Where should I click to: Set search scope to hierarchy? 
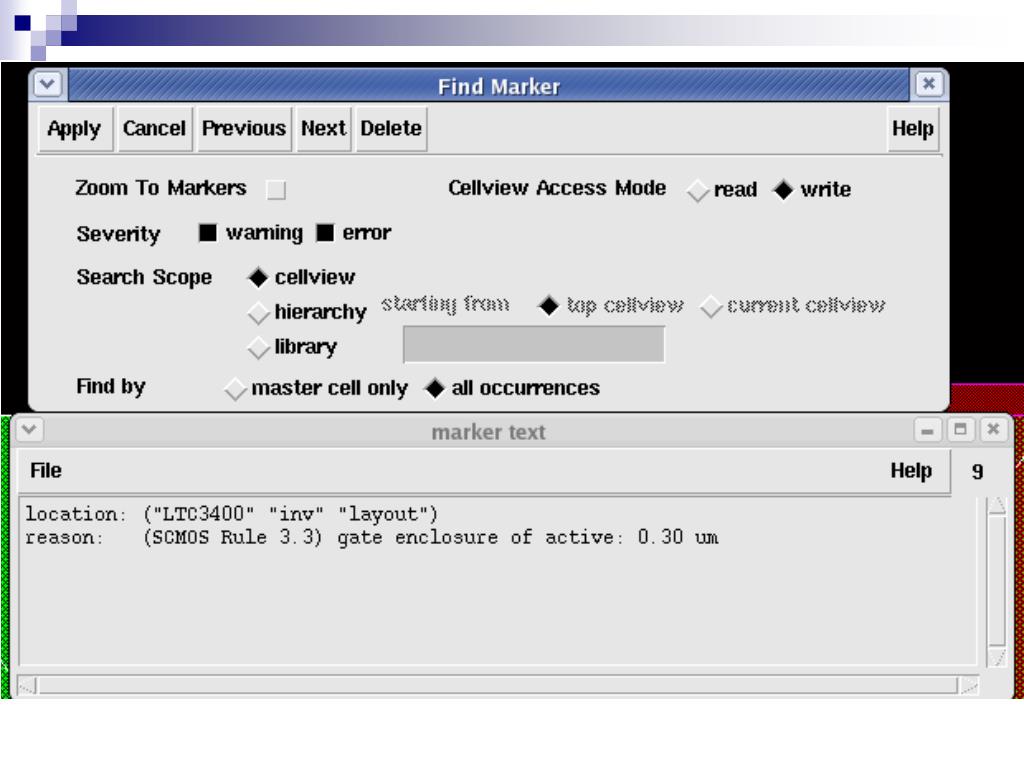[x=259, y=313]
